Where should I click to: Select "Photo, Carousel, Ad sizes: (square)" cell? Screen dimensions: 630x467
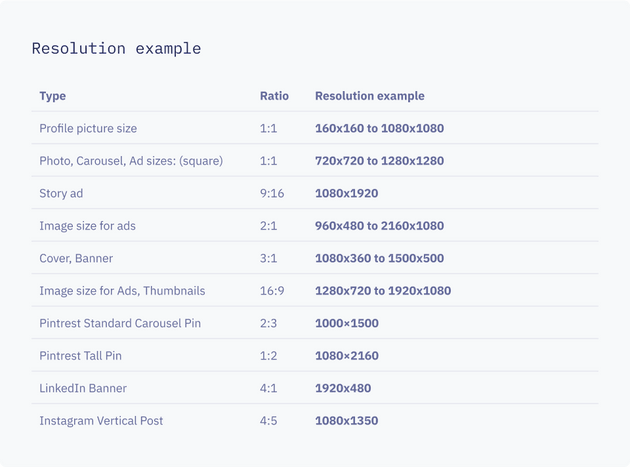click(131, 161)
